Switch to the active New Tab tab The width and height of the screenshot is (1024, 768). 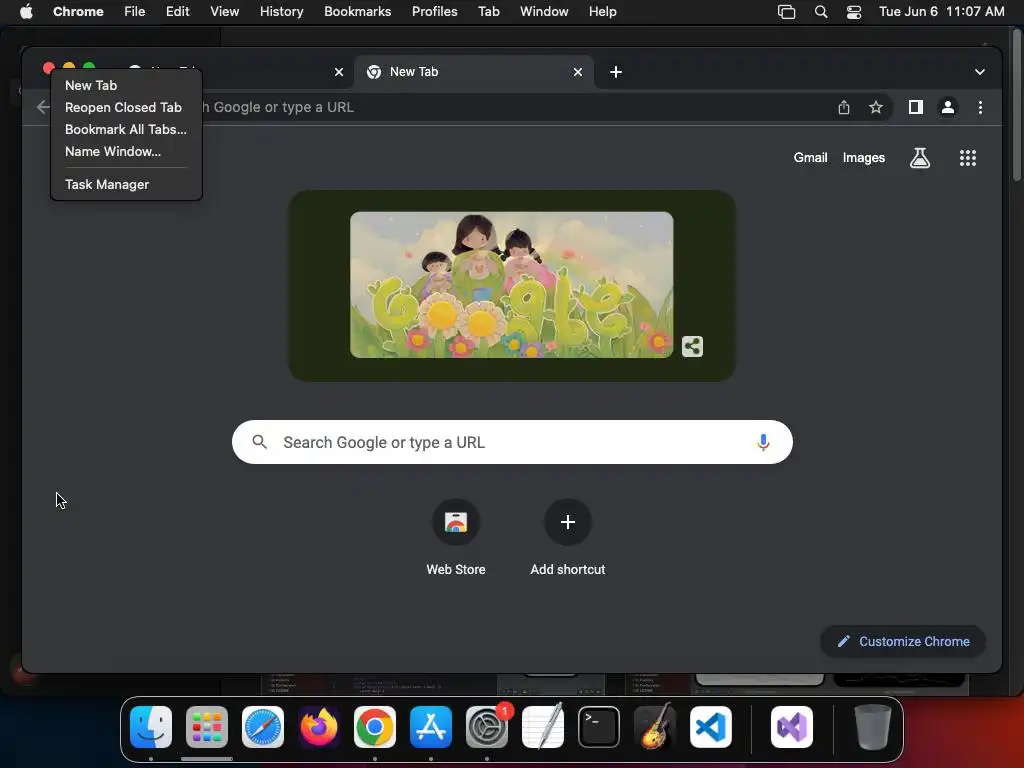(473, 72)
